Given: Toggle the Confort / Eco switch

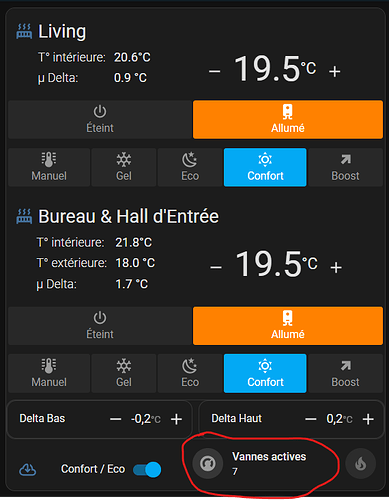Looking at the screenshot, I should [147, 470].
